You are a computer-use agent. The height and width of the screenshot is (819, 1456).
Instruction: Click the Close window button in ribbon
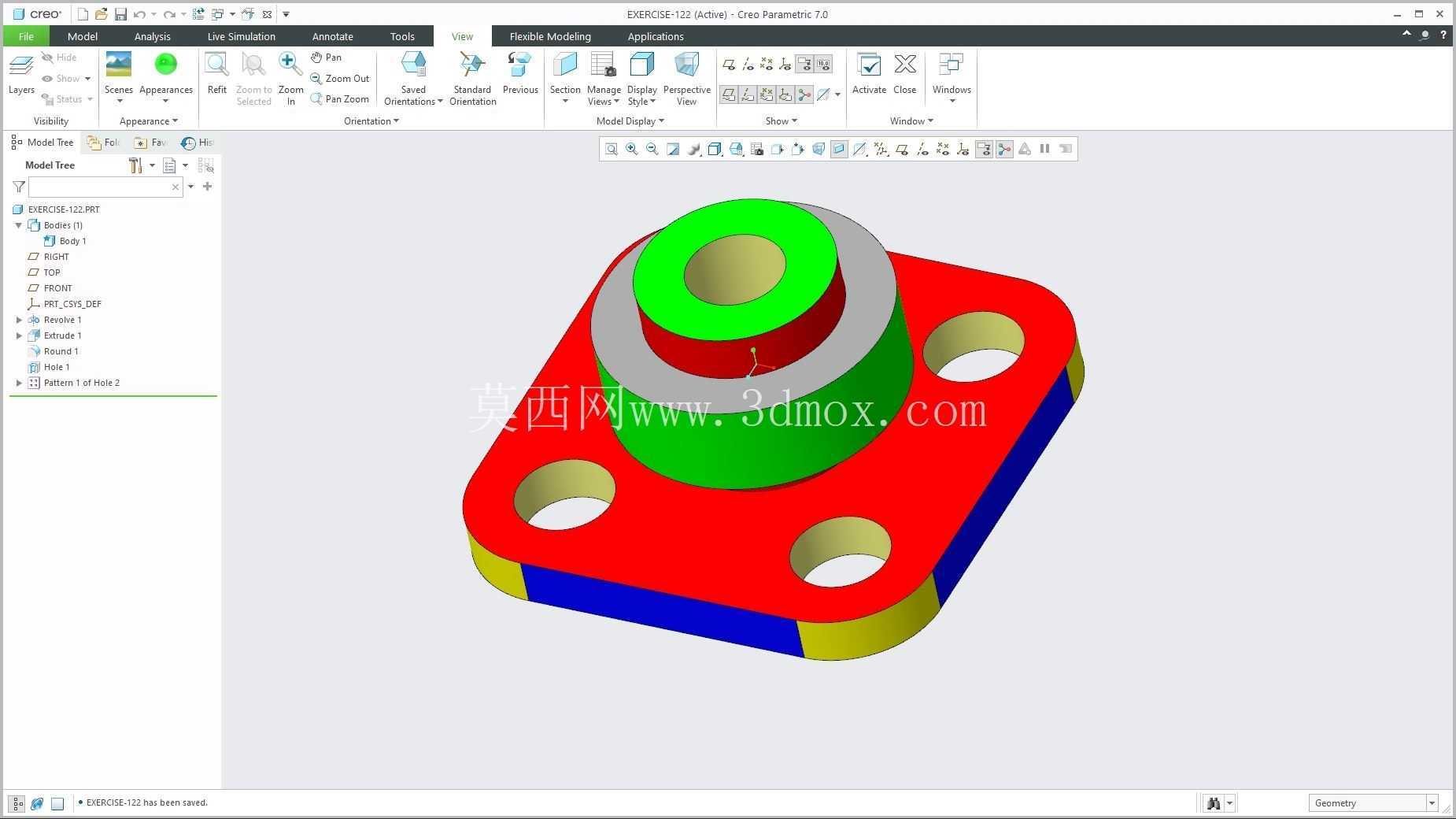905,73
